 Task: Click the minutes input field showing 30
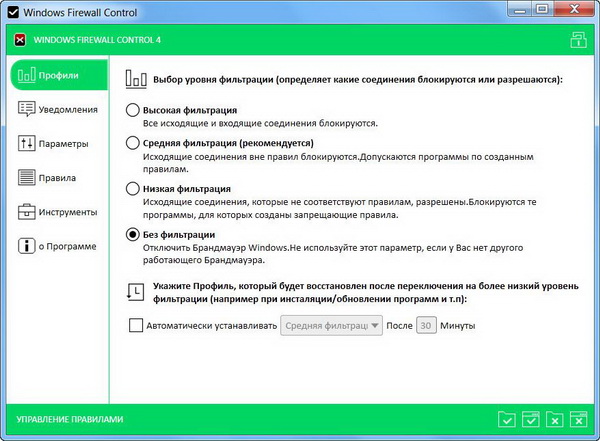(x=426, y=325)
